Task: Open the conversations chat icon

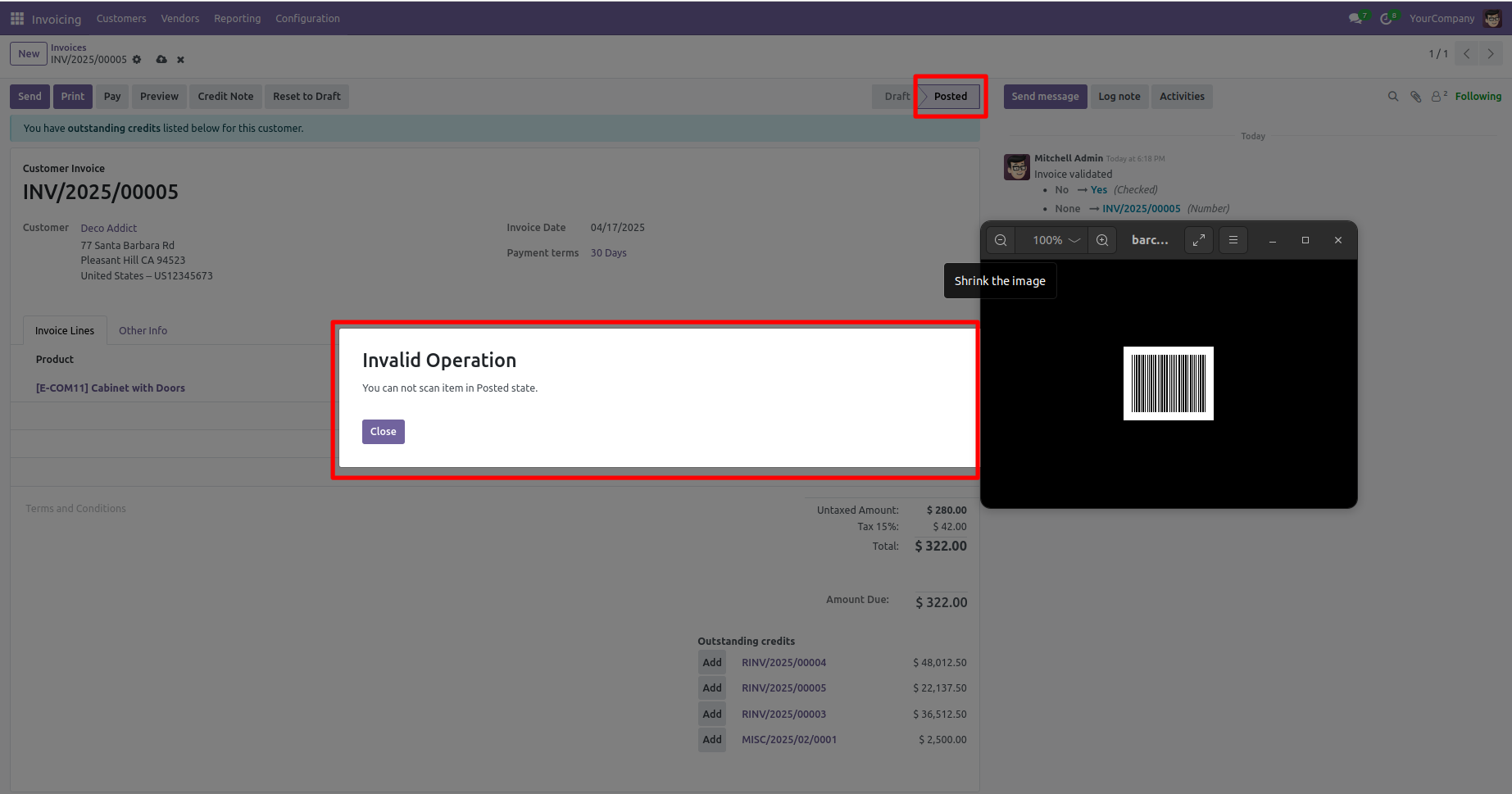Action: (x=1355, y=18)
